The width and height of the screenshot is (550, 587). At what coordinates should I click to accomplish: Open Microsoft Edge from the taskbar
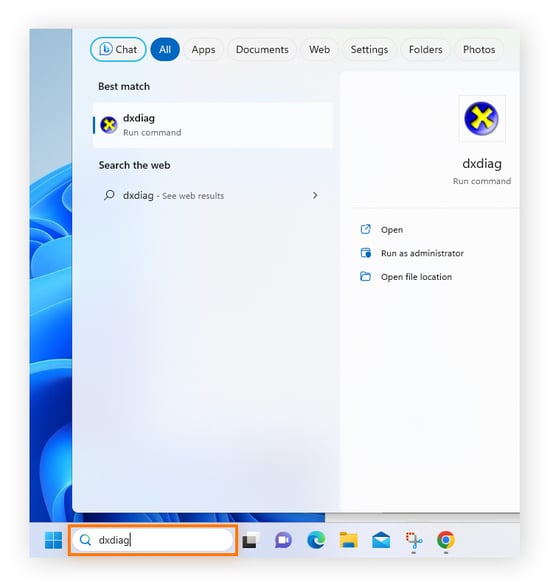[x=316, y=540]
